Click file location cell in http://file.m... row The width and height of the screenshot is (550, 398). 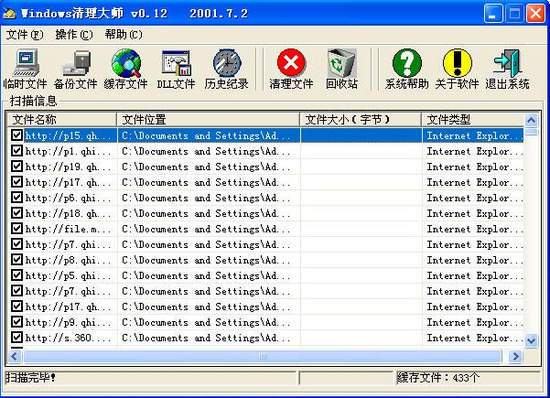coord(209,229)
